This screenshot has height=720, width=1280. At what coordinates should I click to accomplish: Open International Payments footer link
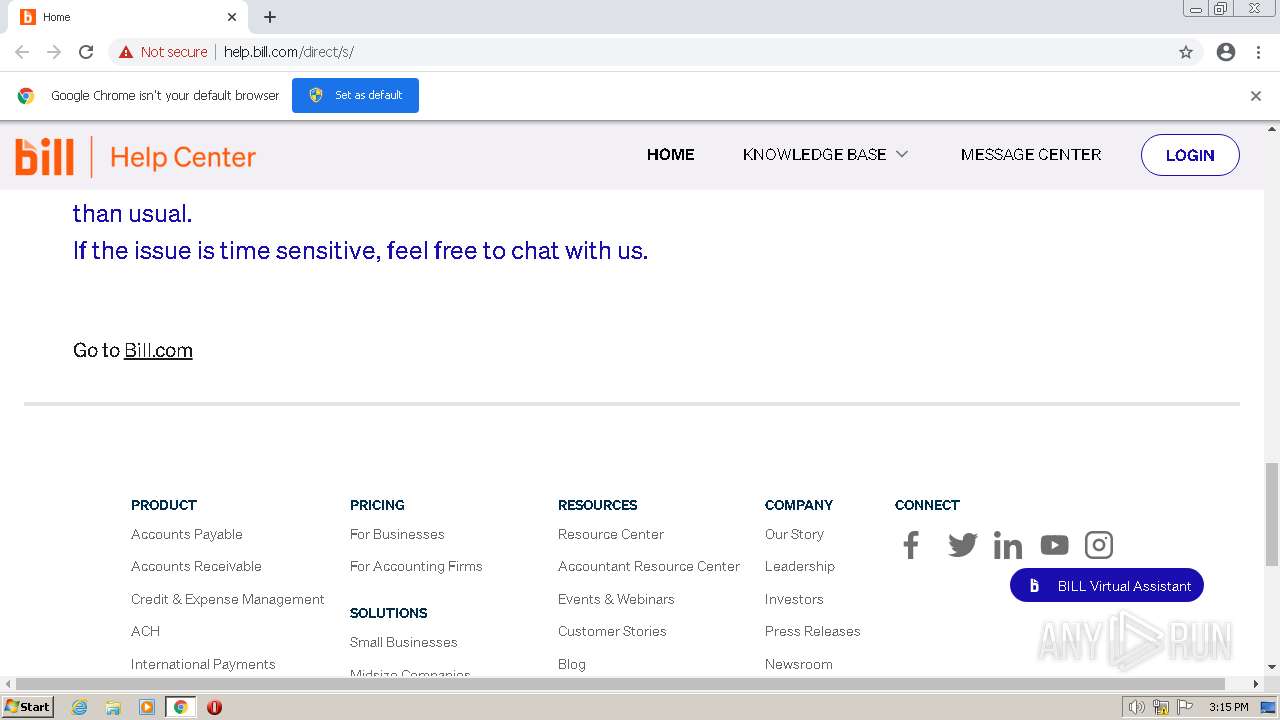(x=203, y=664)
